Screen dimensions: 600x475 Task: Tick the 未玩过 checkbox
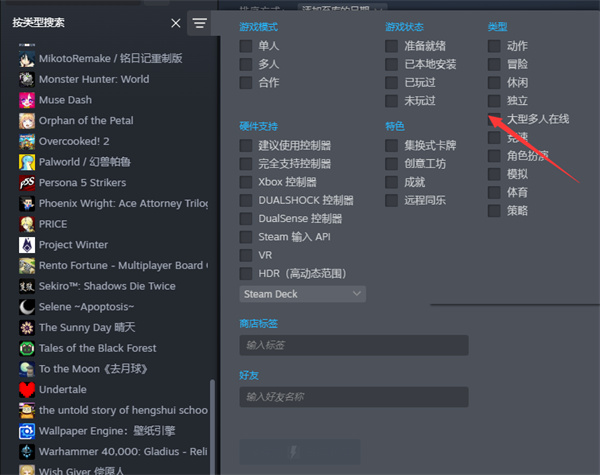(x=391, y=101)
